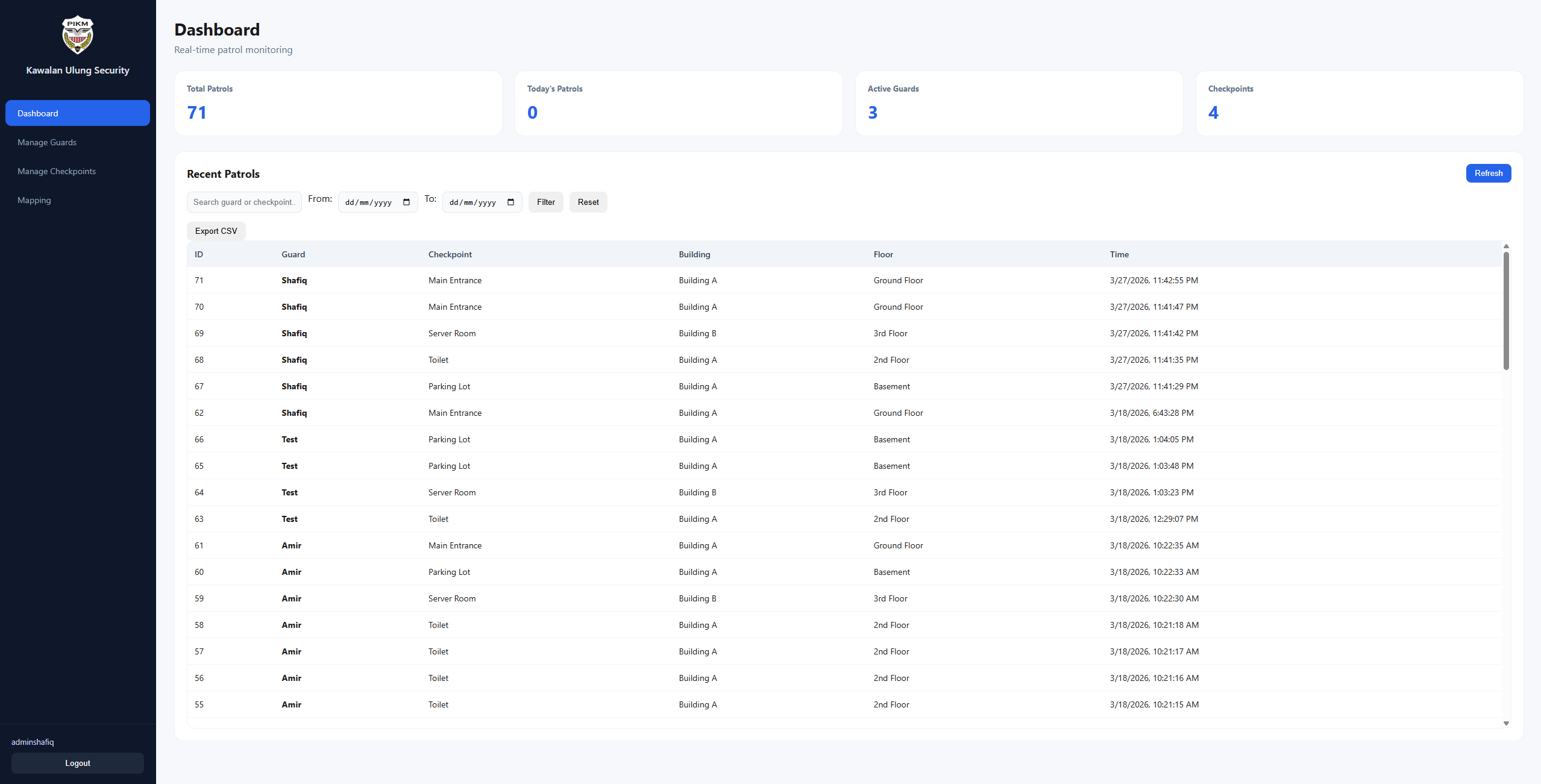Open the From date calendar picker icon

(406, 202)
